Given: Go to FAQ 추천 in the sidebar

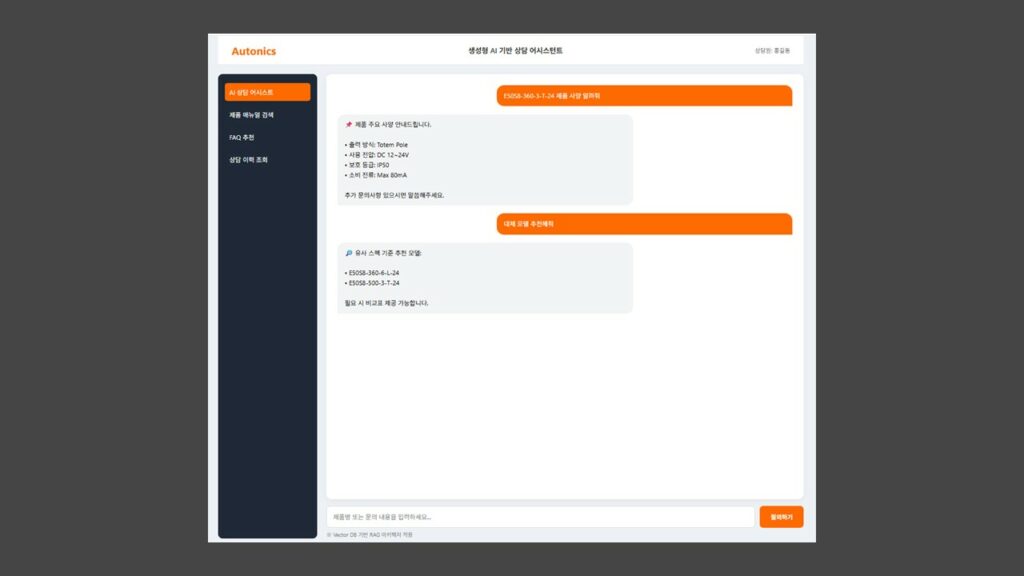Looking at the screenshot, I should [x=242, y=137].
